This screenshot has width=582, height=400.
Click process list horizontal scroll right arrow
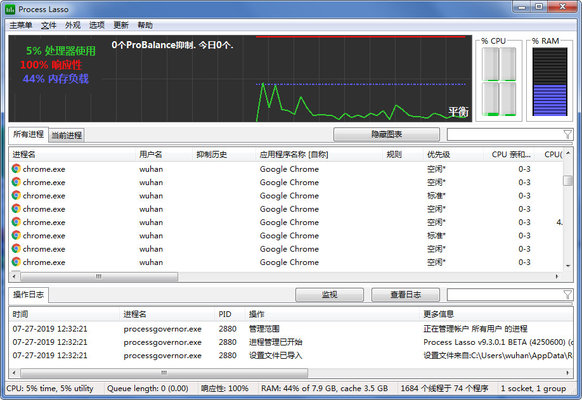coord(557,276)
